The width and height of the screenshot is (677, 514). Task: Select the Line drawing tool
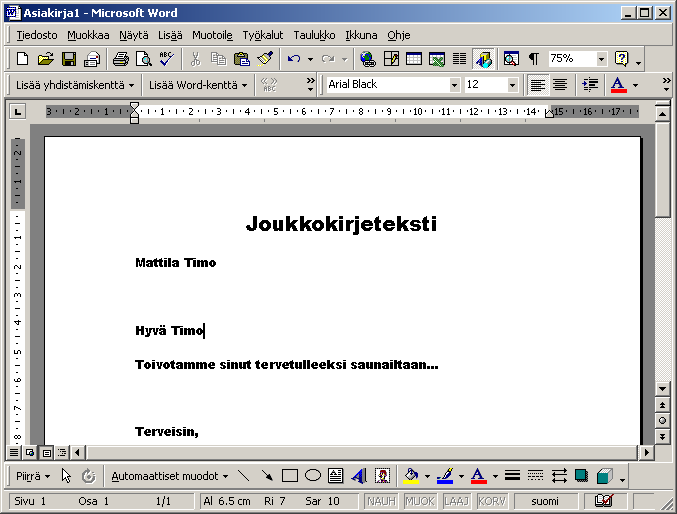(x=244, y=476)
